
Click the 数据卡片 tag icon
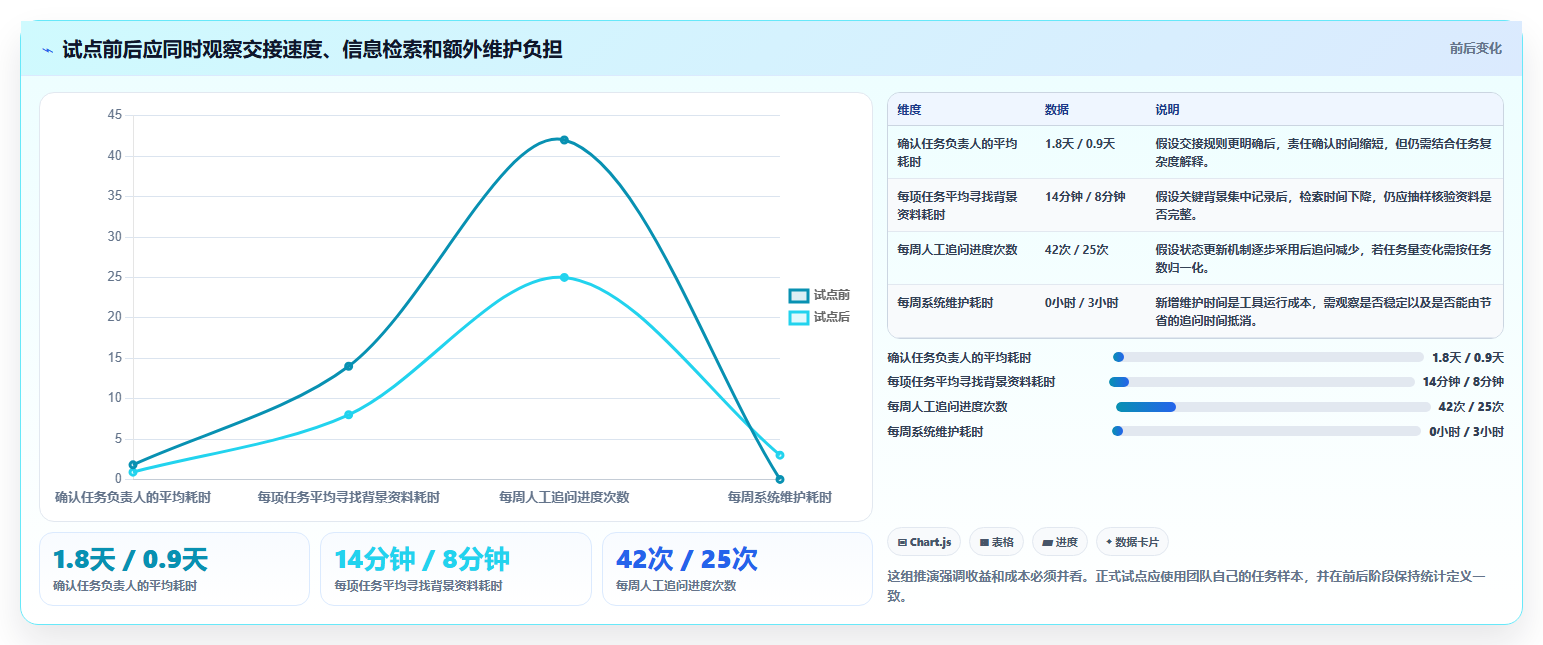[1109, 542]
